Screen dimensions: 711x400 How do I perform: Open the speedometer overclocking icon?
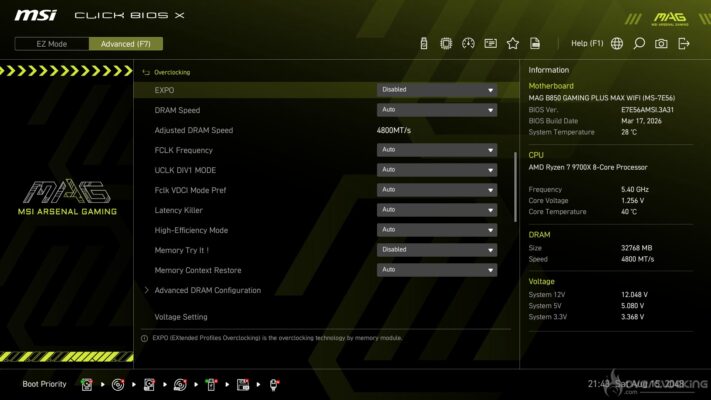coord(468,44)
